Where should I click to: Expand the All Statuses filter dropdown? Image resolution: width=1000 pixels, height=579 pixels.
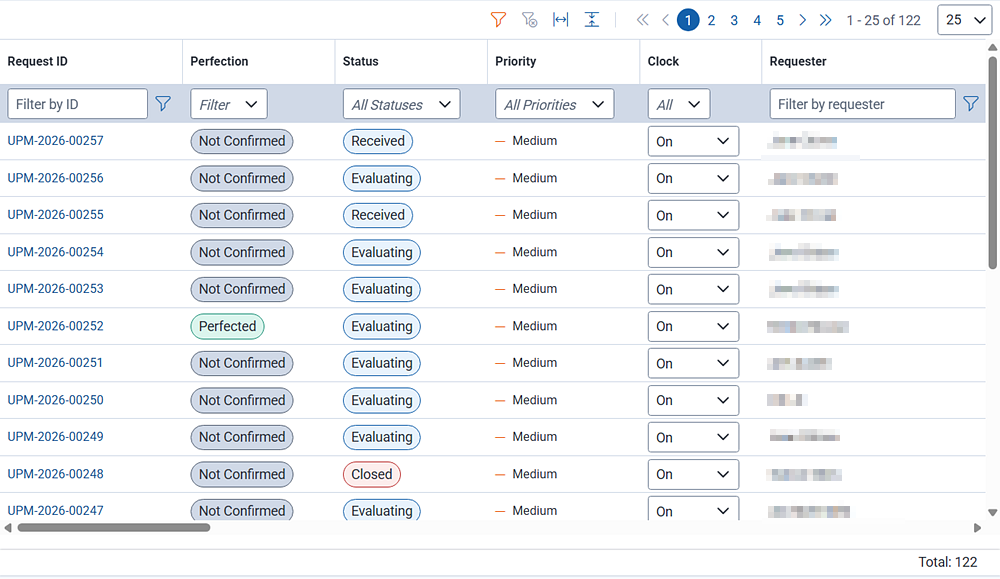pos(401,104)
